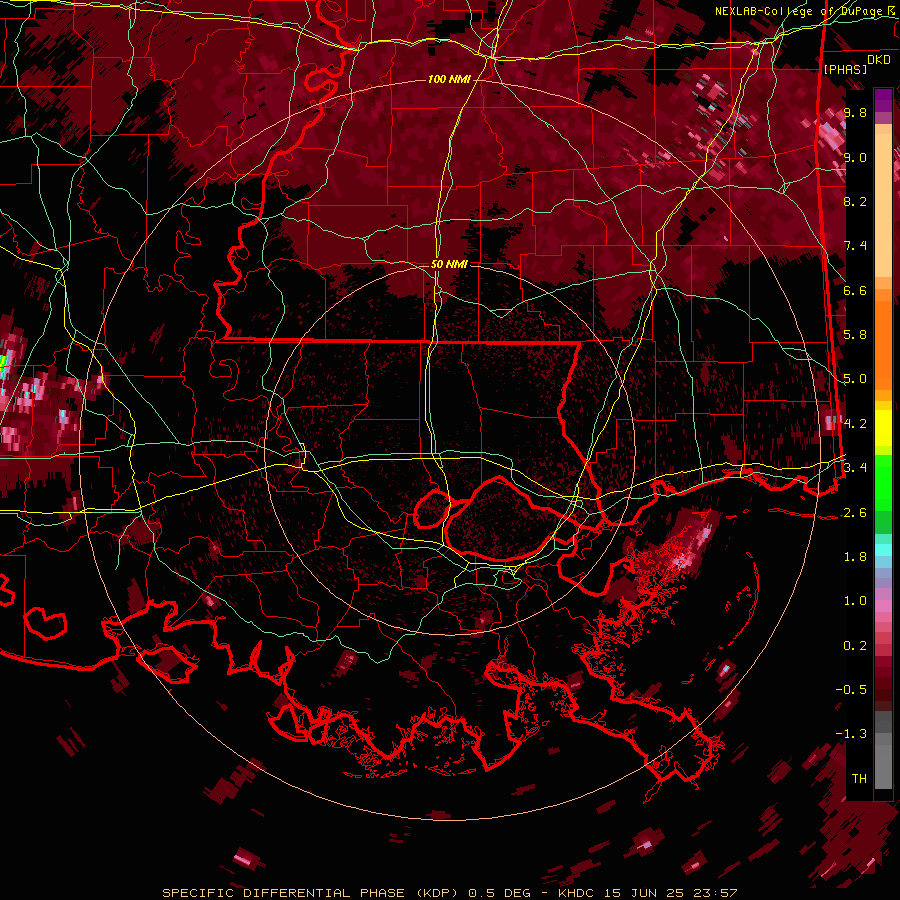Select the 9.8 scale value
Screen dimensions: 900x900
coord(855,112)
